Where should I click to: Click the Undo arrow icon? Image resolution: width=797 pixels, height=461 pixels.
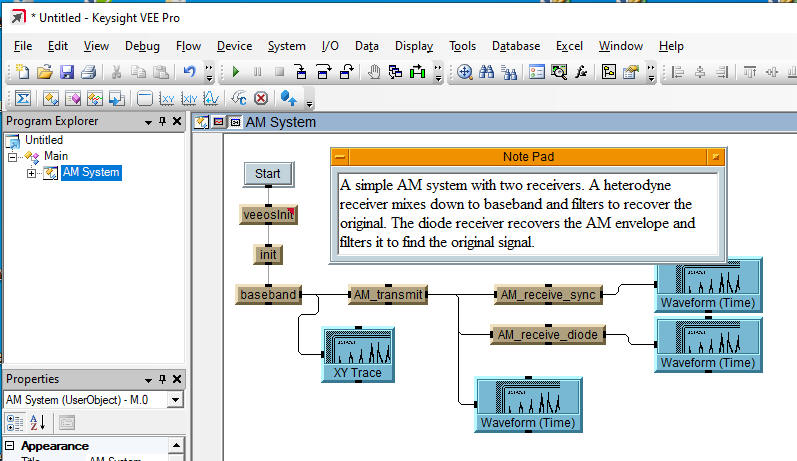pos(189,72)
